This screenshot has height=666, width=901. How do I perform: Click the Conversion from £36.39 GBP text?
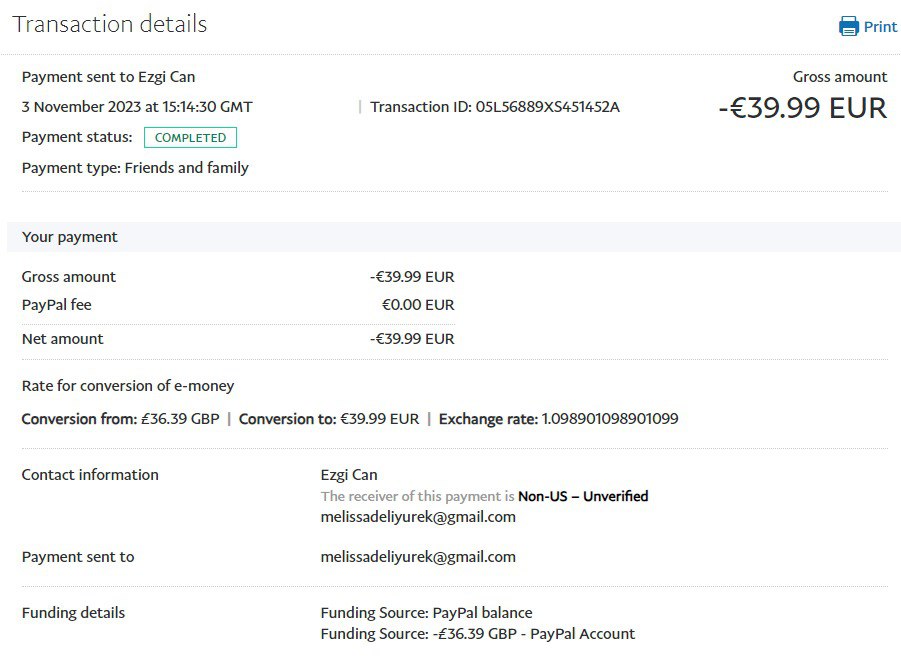pos(120,419)
